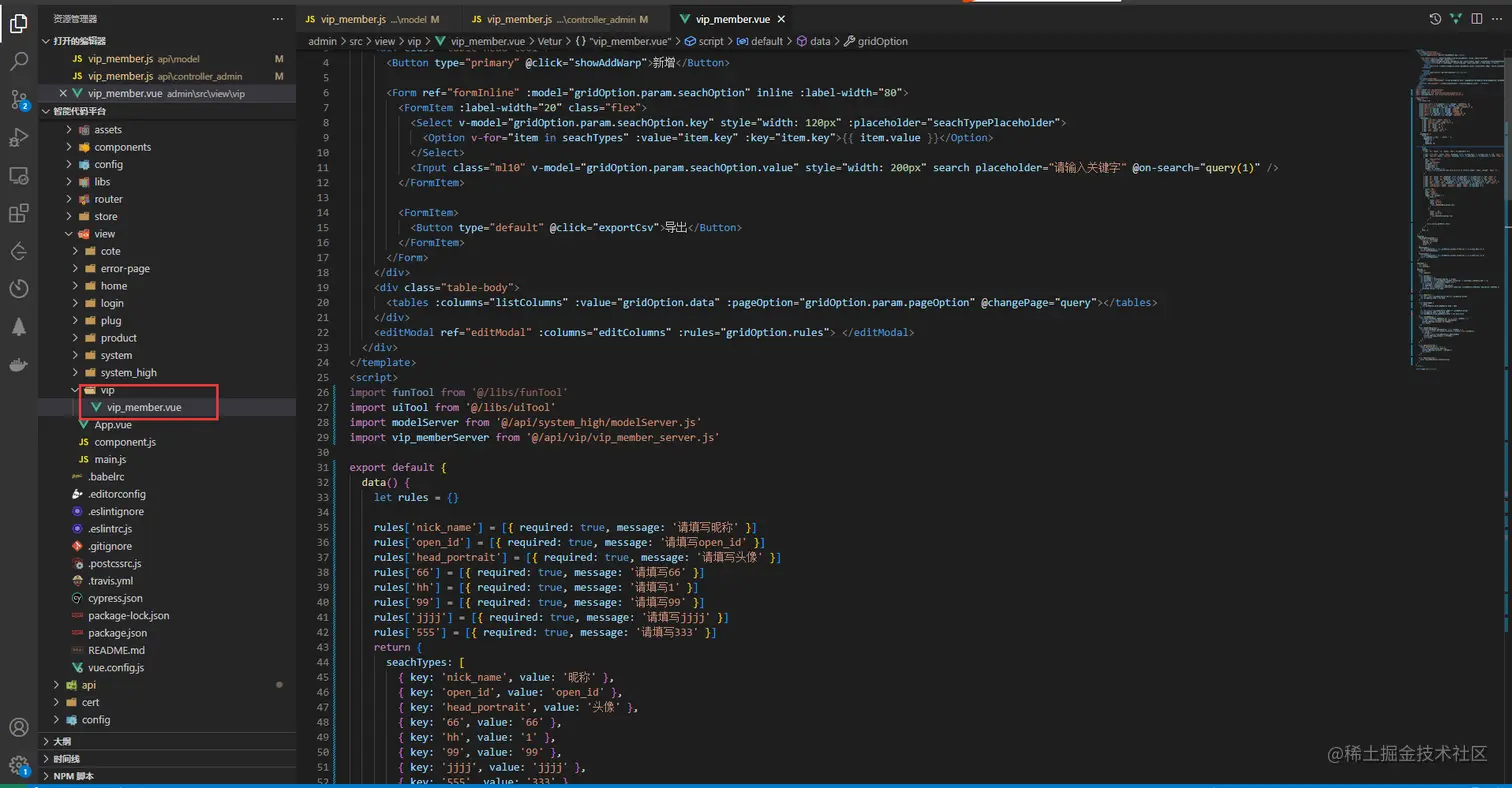This screenshot has height=788, width=1512.
Task: Switch to the vip_member.js model tab
Action: (378, 19)
